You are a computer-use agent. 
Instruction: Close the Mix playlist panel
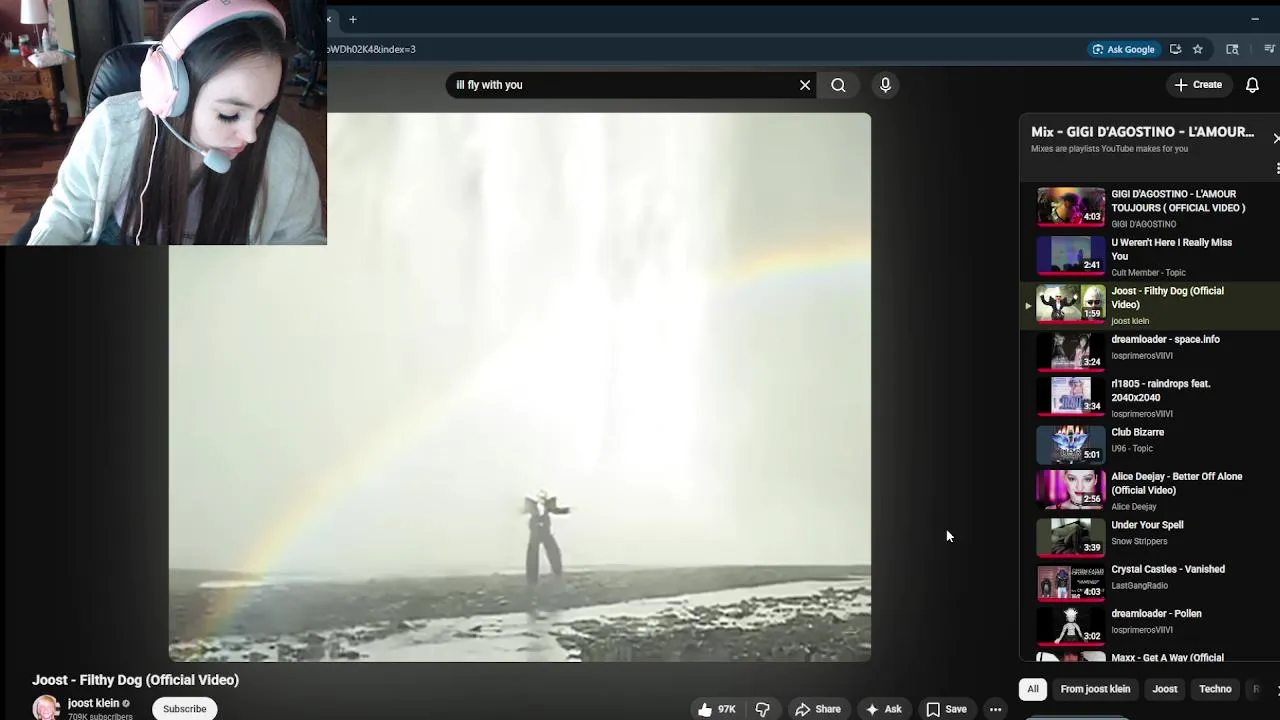coord(1275,138)
